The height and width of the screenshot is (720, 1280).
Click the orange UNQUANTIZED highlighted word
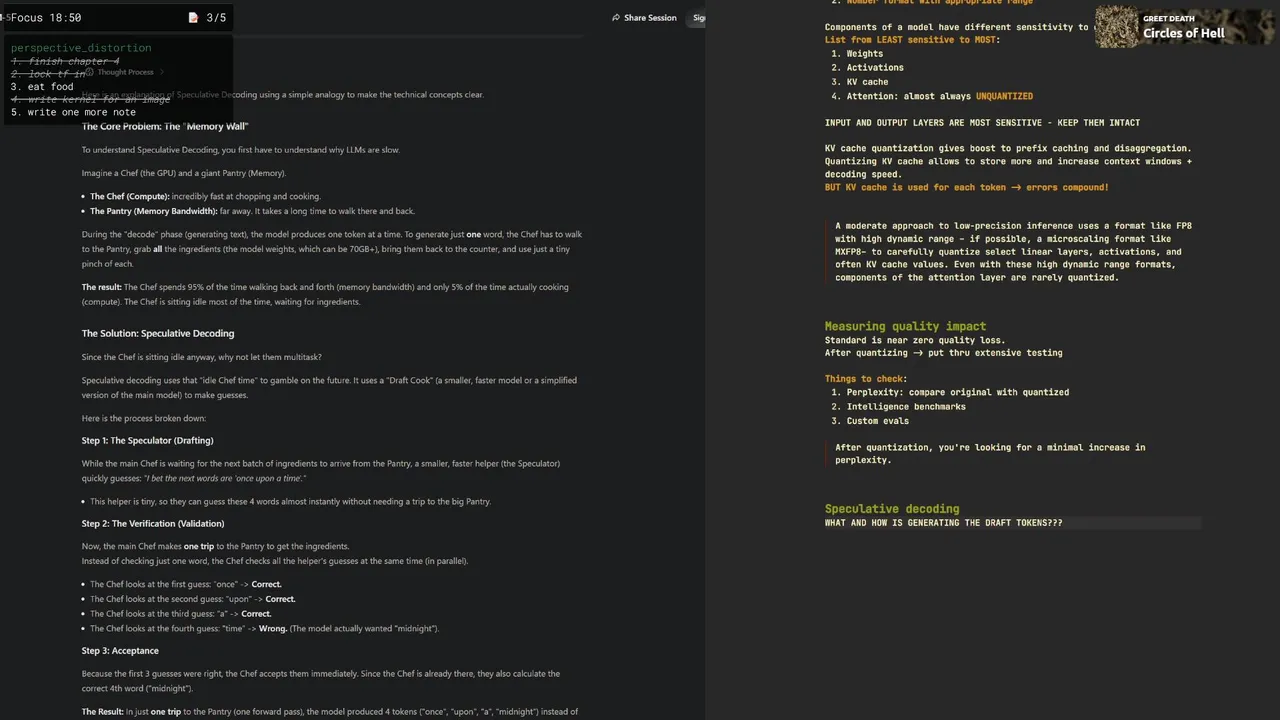pyautogui.click(x=1004, y=96)
